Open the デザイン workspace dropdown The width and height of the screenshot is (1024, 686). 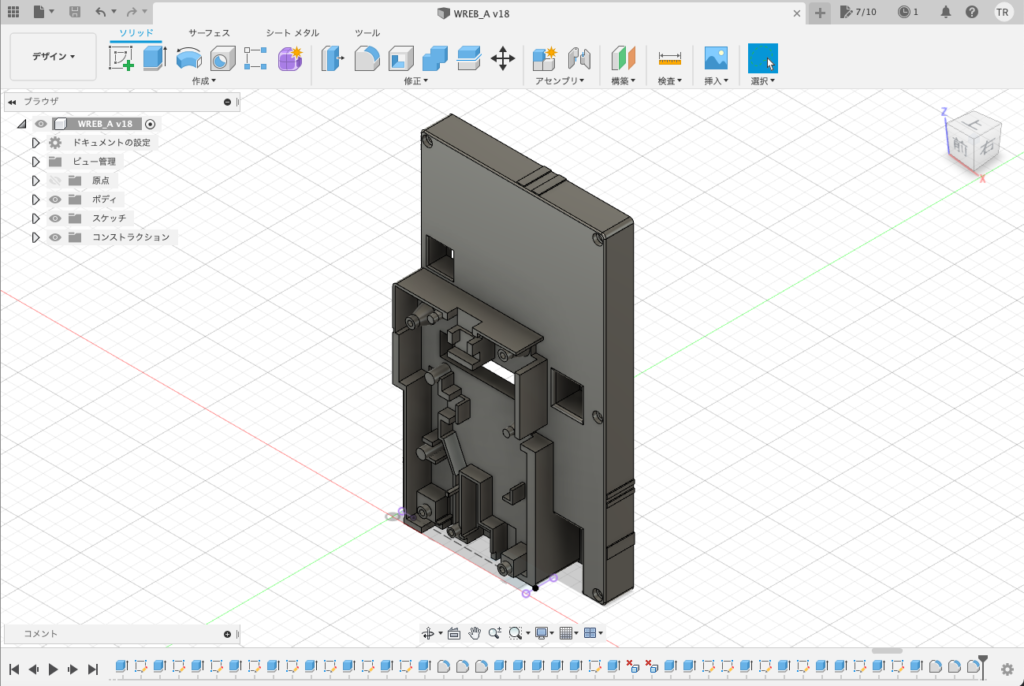[x=53, y=57]
